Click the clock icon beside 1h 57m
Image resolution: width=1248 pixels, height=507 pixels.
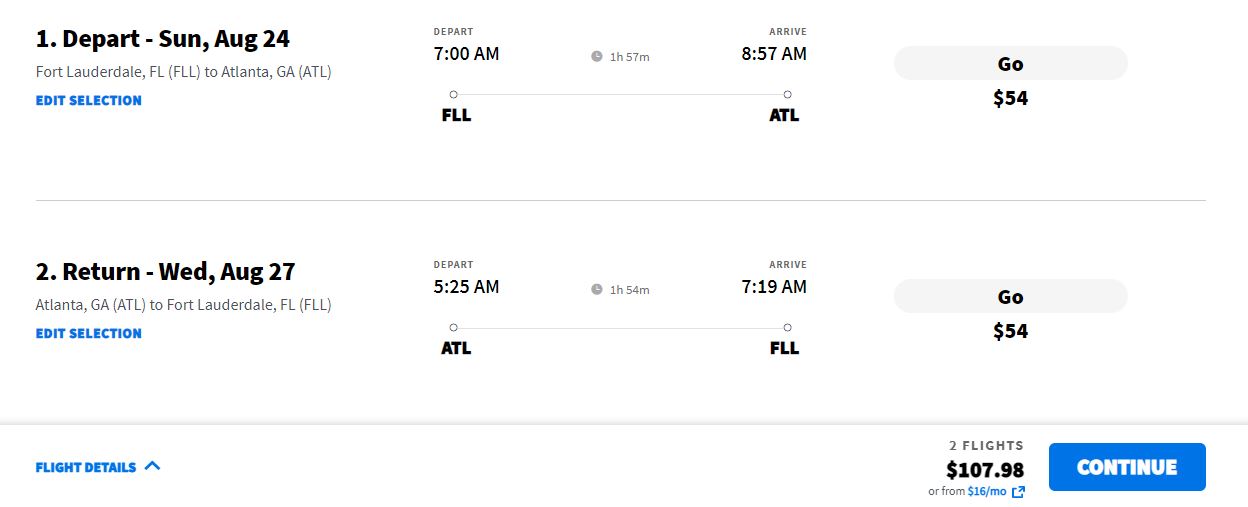(597, 57)
